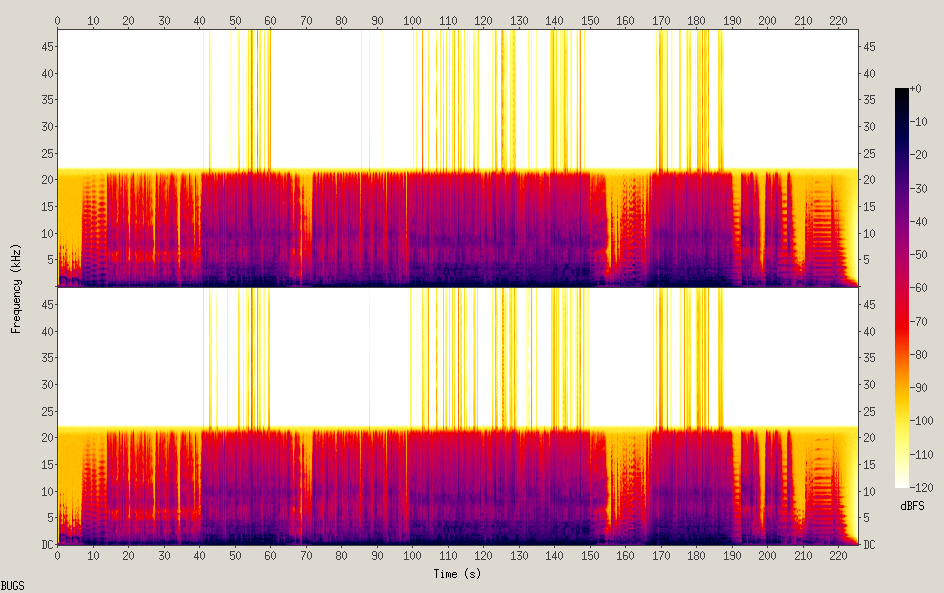
Task: Click the dBFS label under the color bar
Action: (912, 506)
